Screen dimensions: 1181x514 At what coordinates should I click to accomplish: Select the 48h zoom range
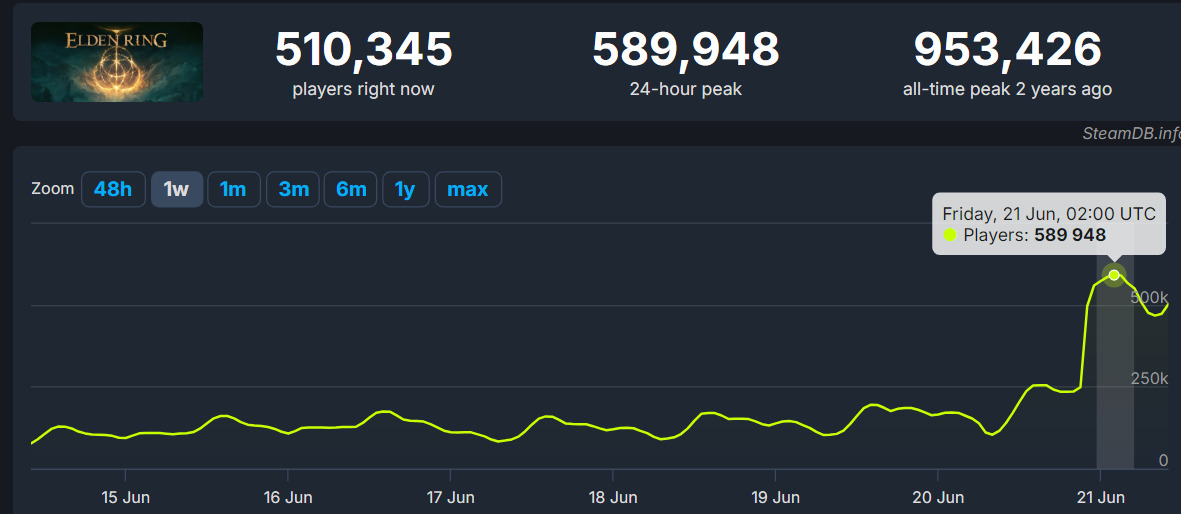coord(113,189)
